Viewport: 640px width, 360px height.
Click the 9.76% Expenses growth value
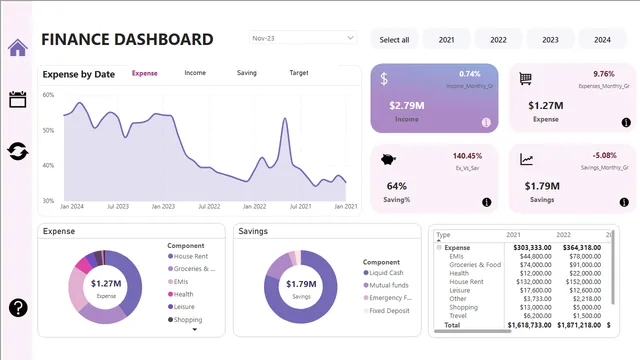tap(604, 74)
